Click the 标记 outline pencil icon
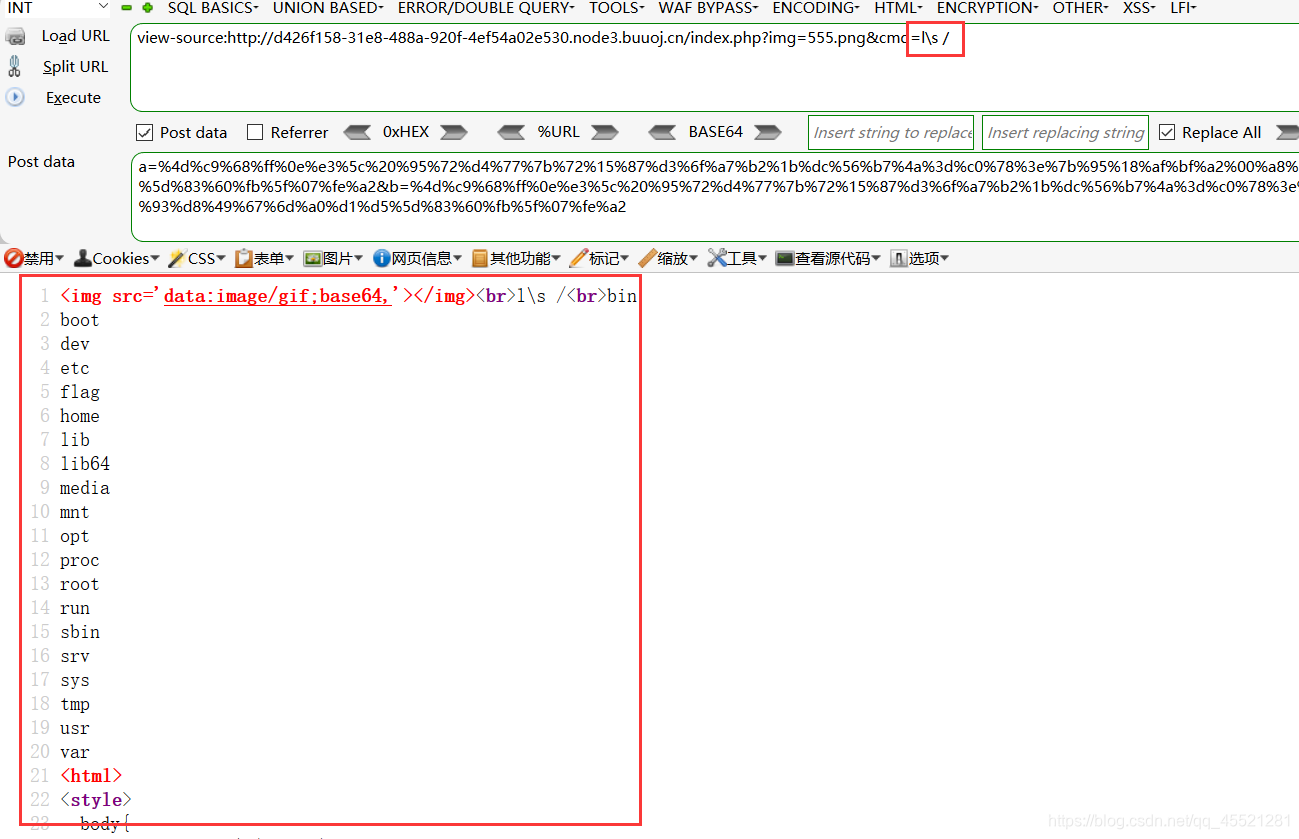Image resolution: width=1299 pixels, height=839 pixels. pyautogui.click(x=578, y=258)
